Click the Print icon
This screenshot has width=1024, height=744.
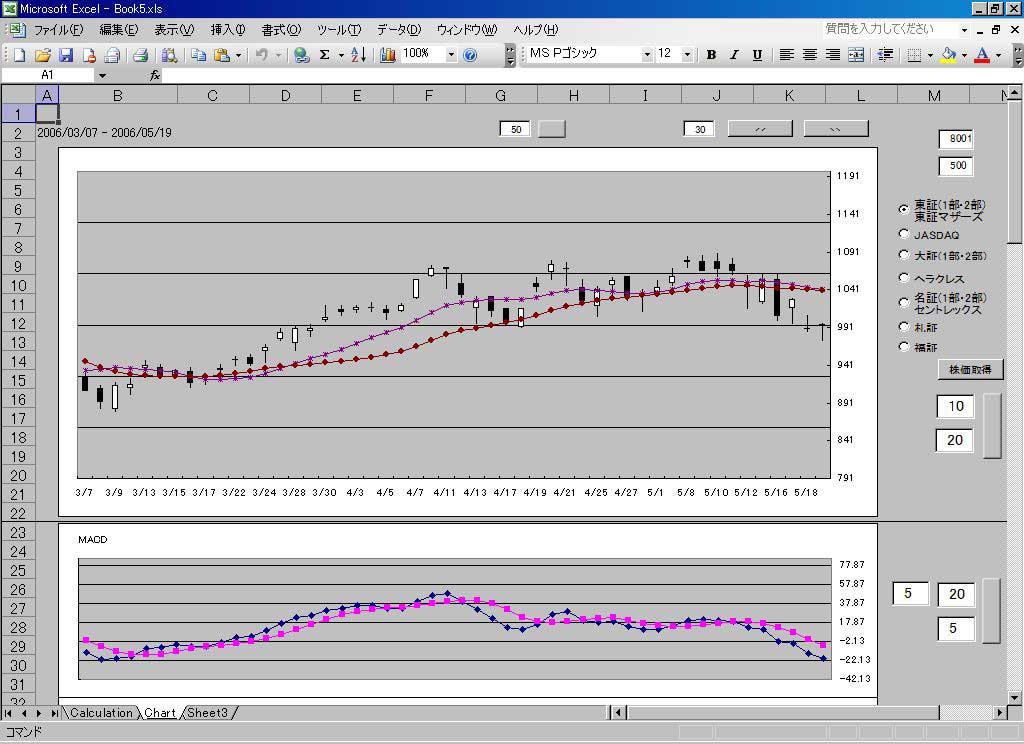141,55
